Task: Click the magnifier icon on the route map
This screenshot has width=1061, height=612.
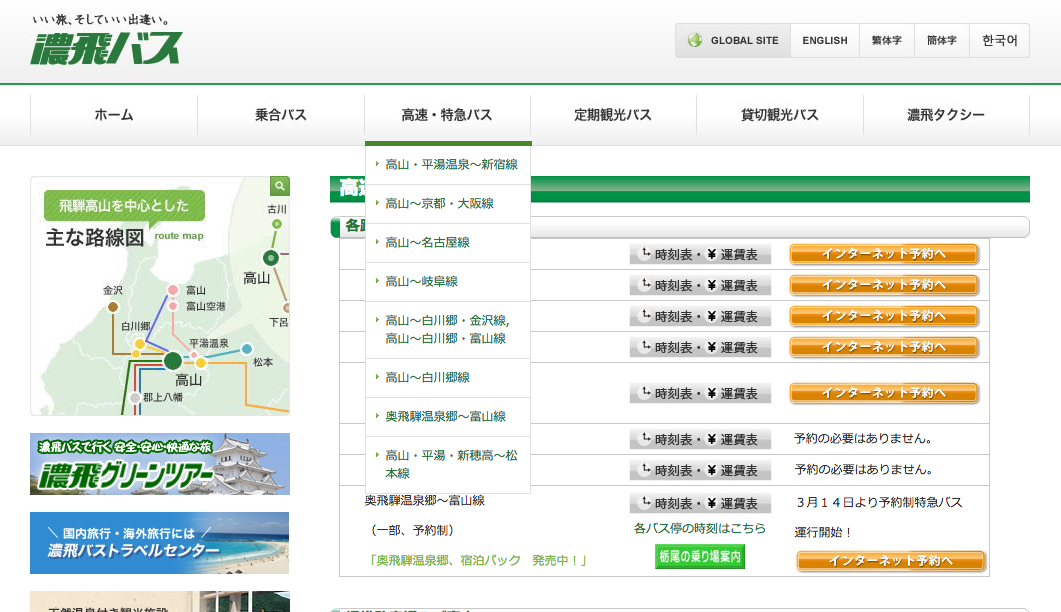Action: [279, 186]
